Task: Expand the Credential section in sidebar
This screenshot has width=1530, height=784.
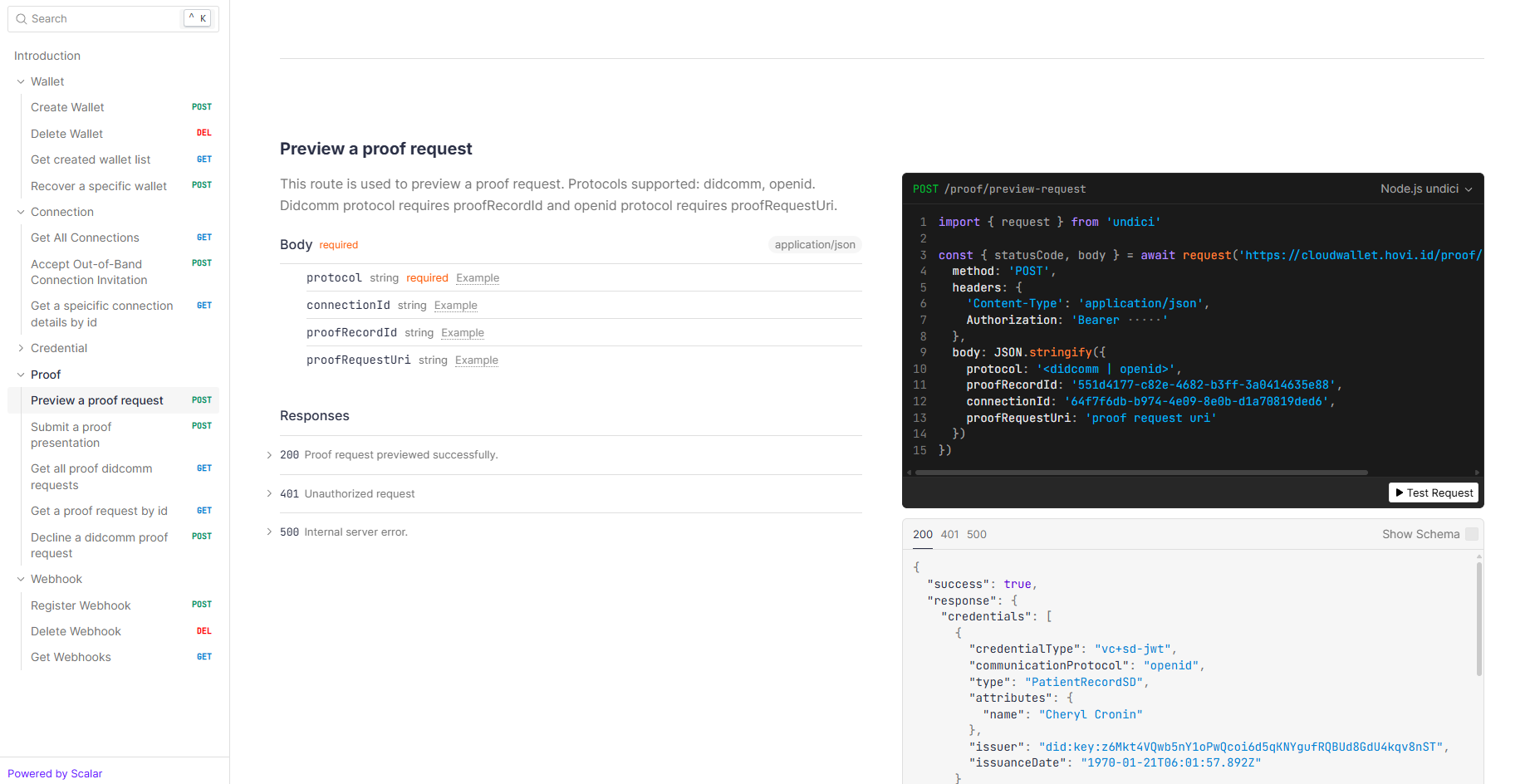Action: (21, 348)
